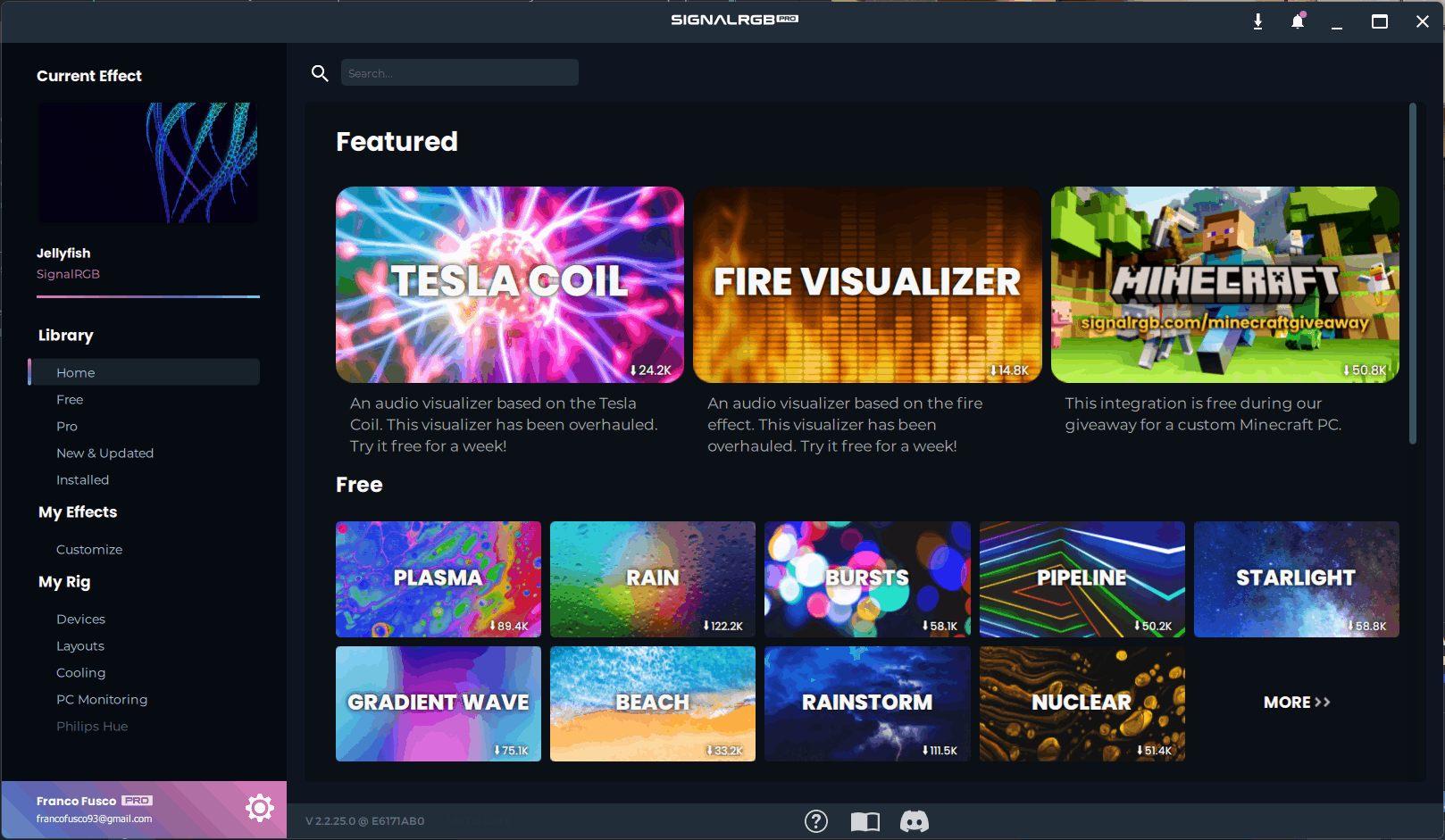The width and height of the screenshot is (1445, 840).
Task: Open the Pro library section
Action: tap(67, 426)
